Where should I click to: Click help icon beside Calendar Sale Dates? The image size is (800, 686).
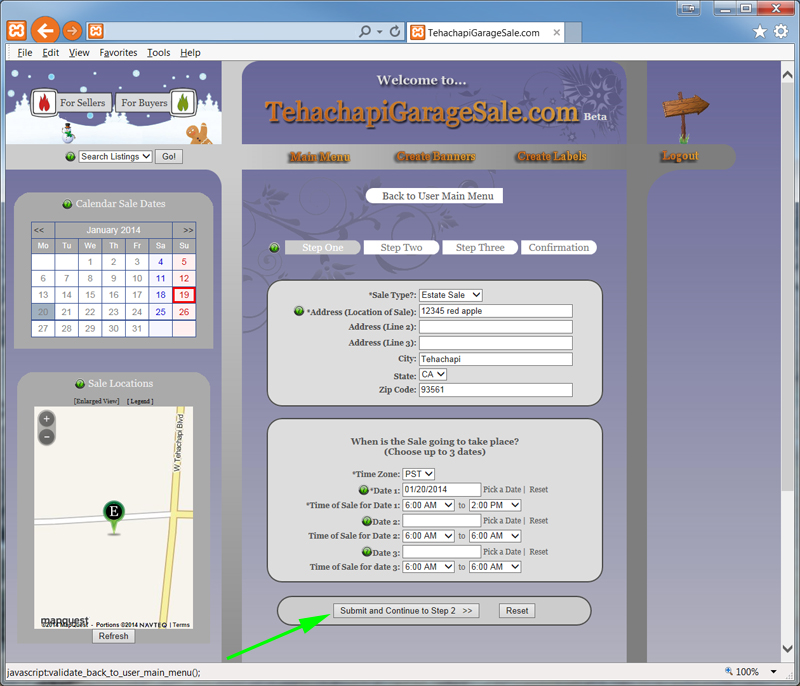(x=67, y=204)
